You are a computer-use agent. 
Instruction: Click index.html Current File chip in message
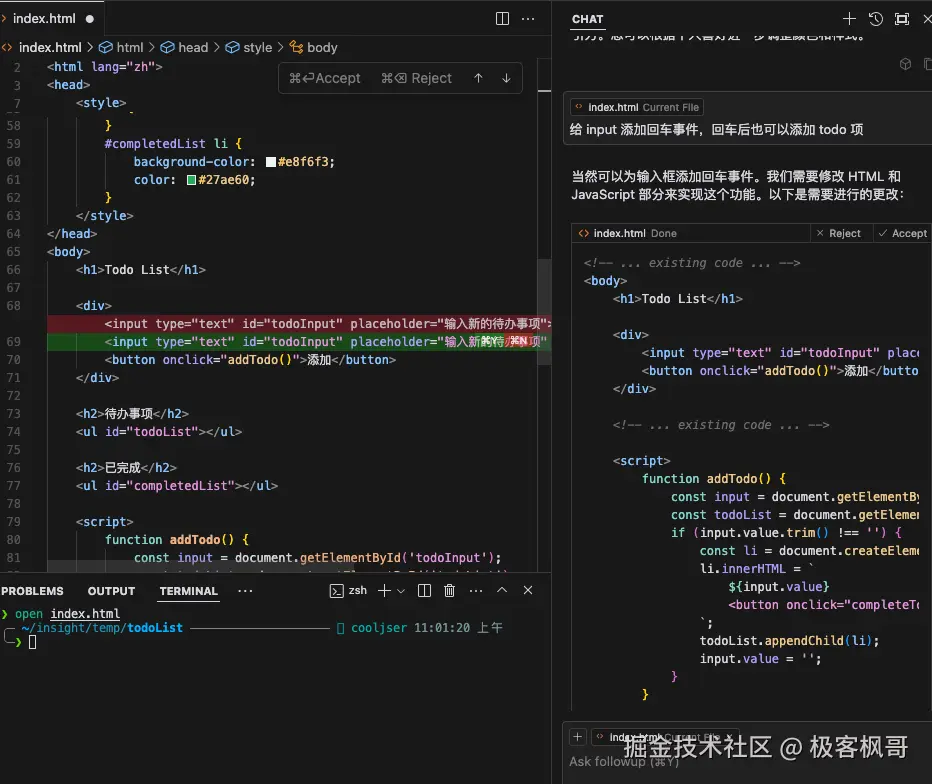636,107
